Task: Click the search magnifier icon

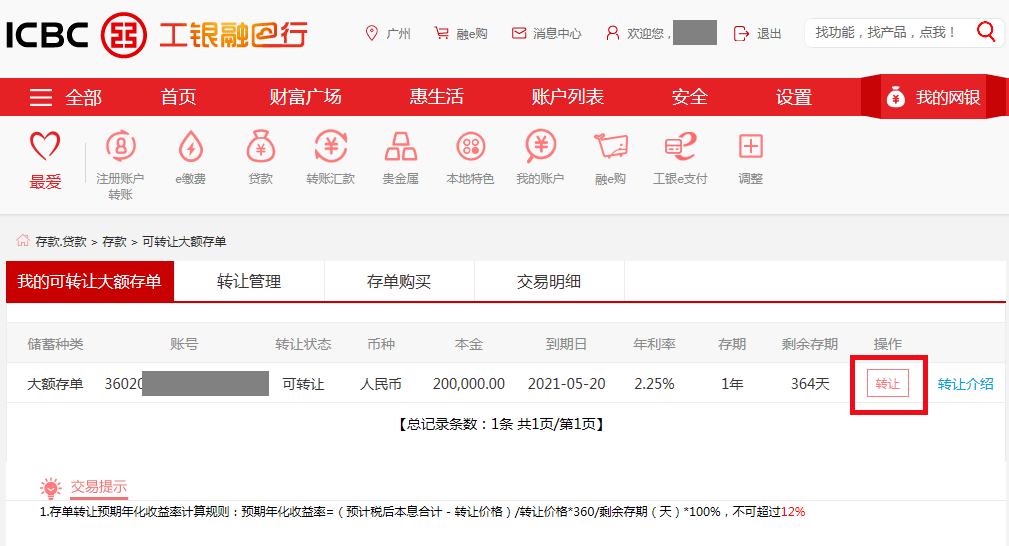Action: coord(985,31)
